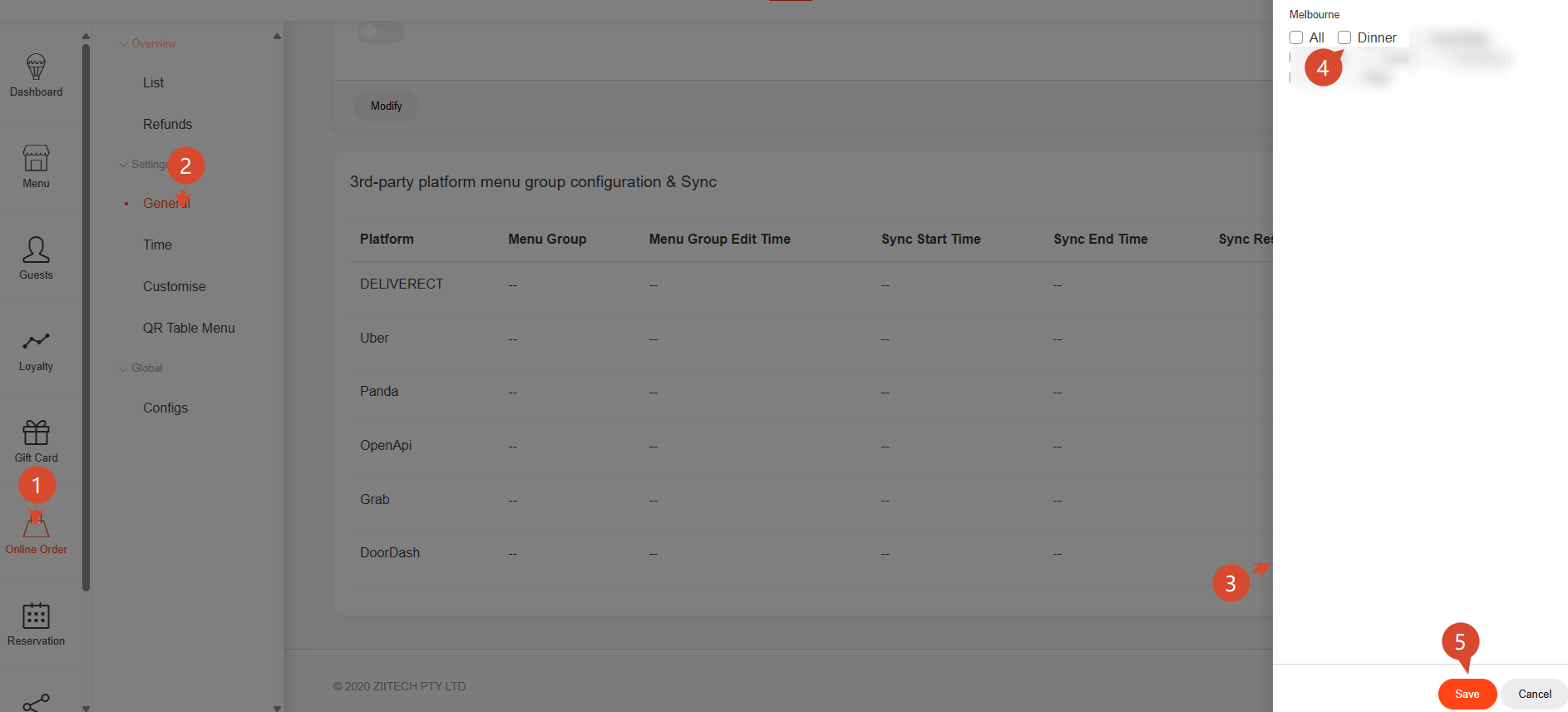This screenshot has width=1568, height=712.
Task: Click the Menu Group column header
Action: tap(547, 239)
